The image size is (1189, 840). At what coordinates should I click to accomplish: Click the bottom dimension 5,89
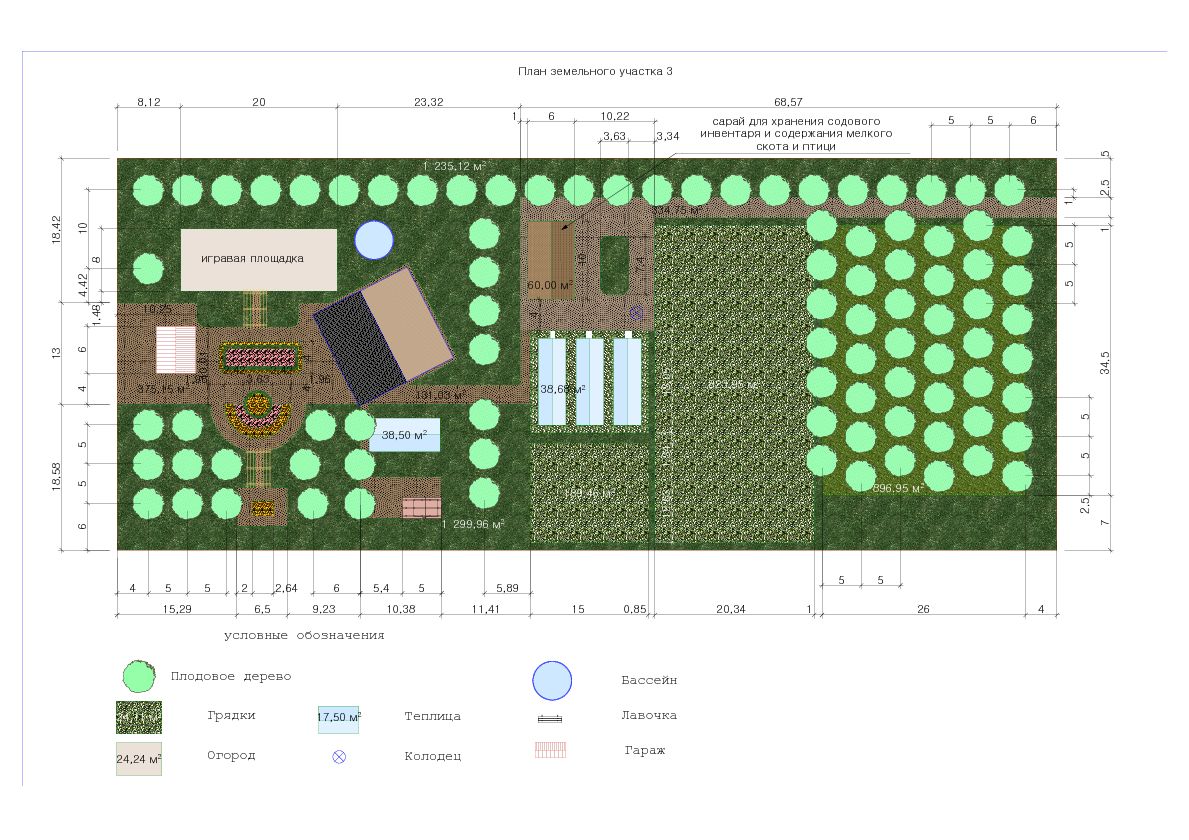click(507, 588)
